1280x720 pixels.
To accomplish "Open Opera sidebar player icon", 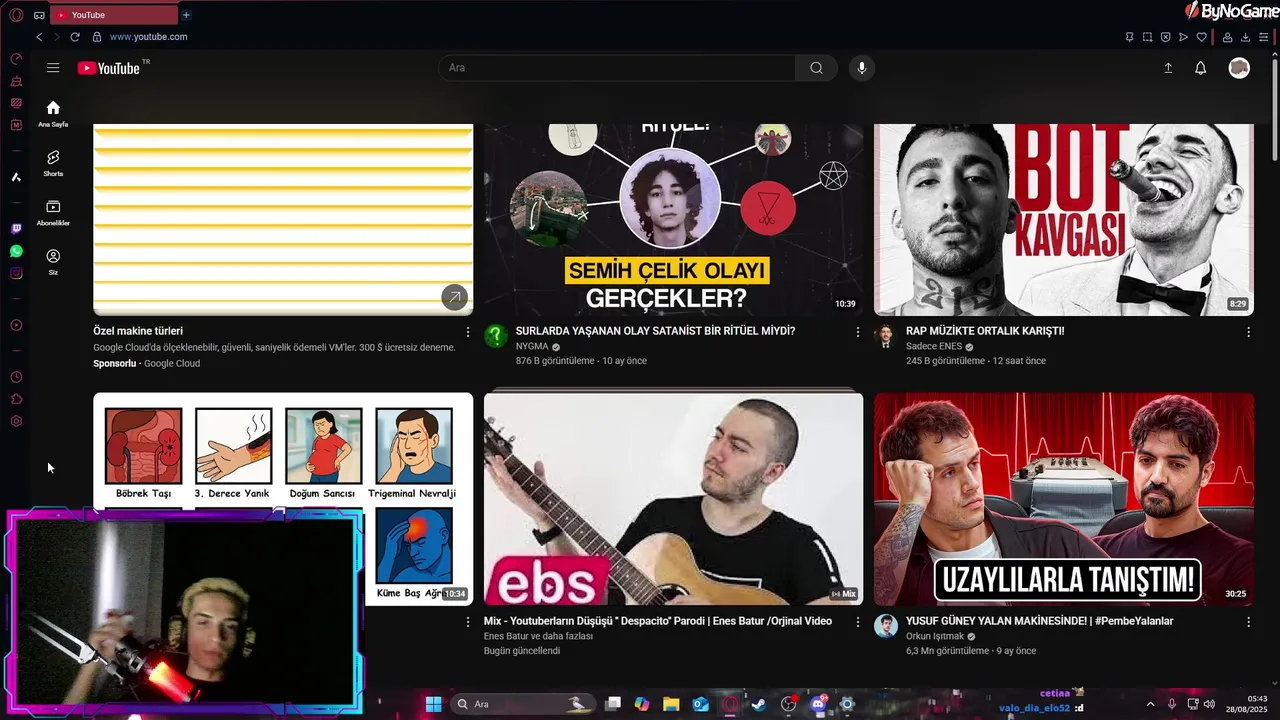I will 16,325.
